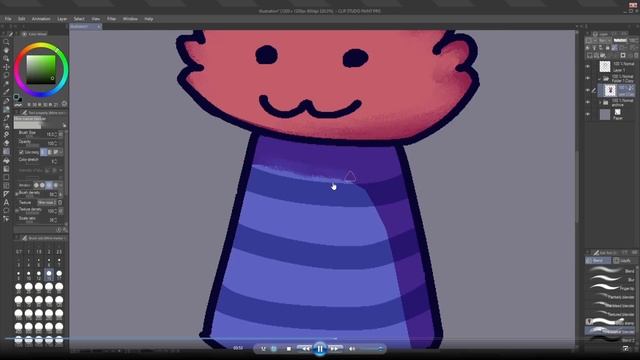This screenshot has height=360, width=640.
Task: Select the Airbrush tool
Action: (6, 126)
